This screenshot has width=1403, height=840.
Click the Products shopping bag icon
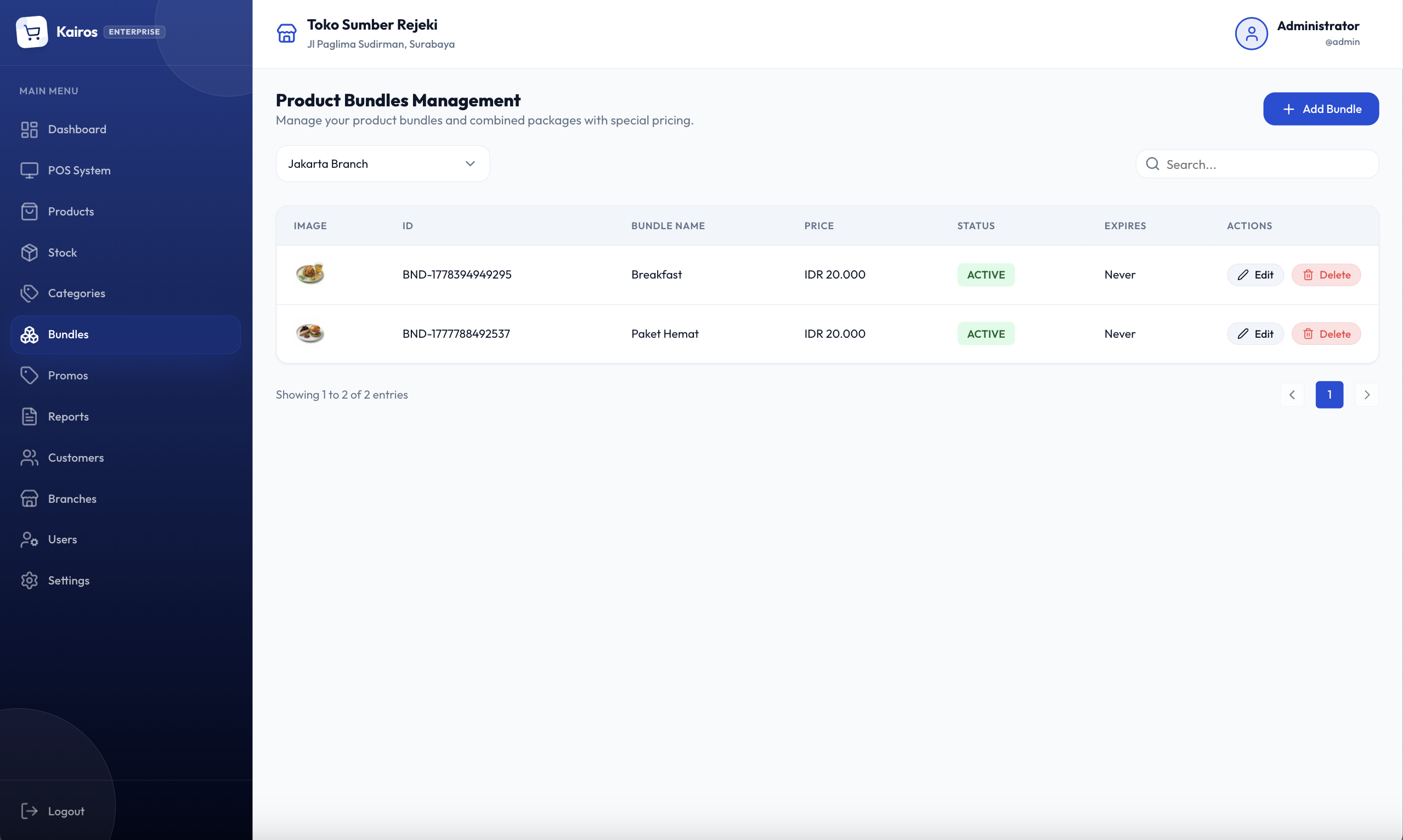tap(29, 212)
